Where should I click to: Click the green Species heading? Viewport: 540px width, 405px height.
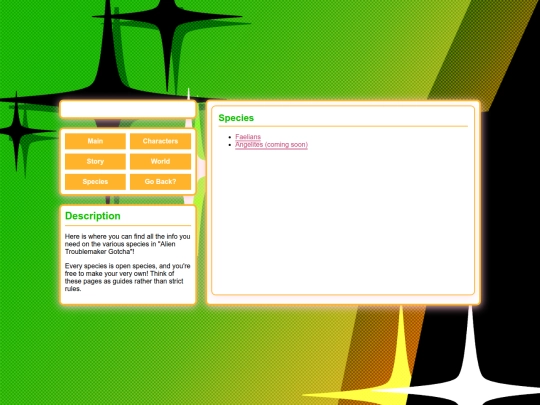[x=236, y=118]
